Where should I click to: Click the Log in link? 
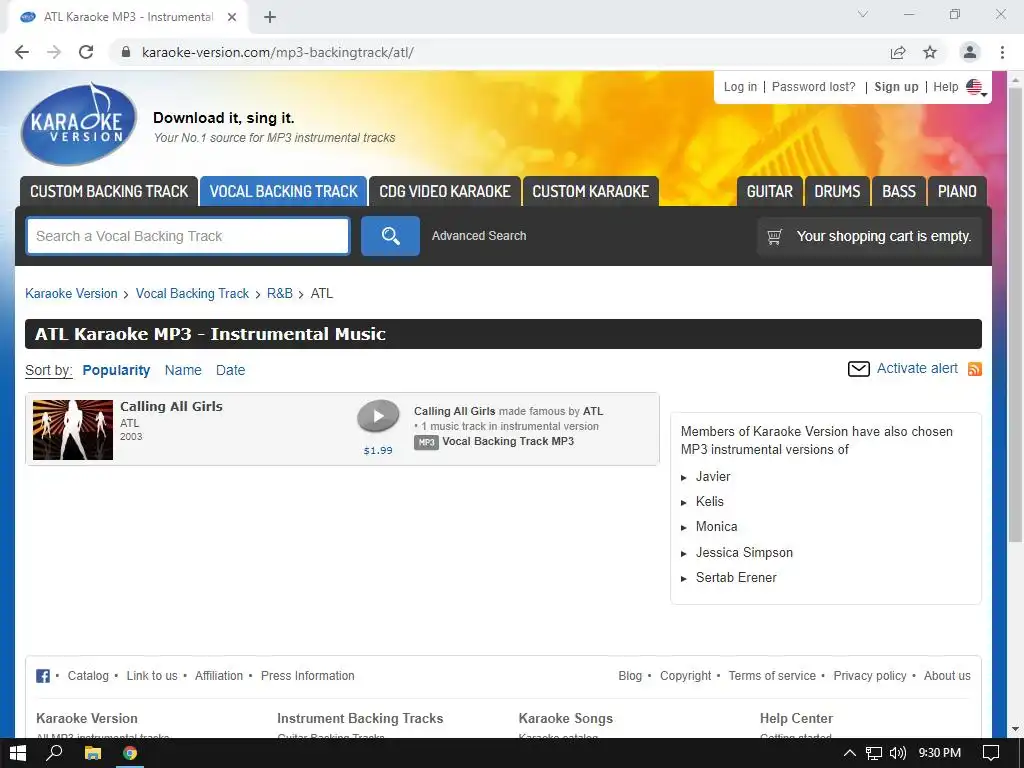tap(740, 87)
